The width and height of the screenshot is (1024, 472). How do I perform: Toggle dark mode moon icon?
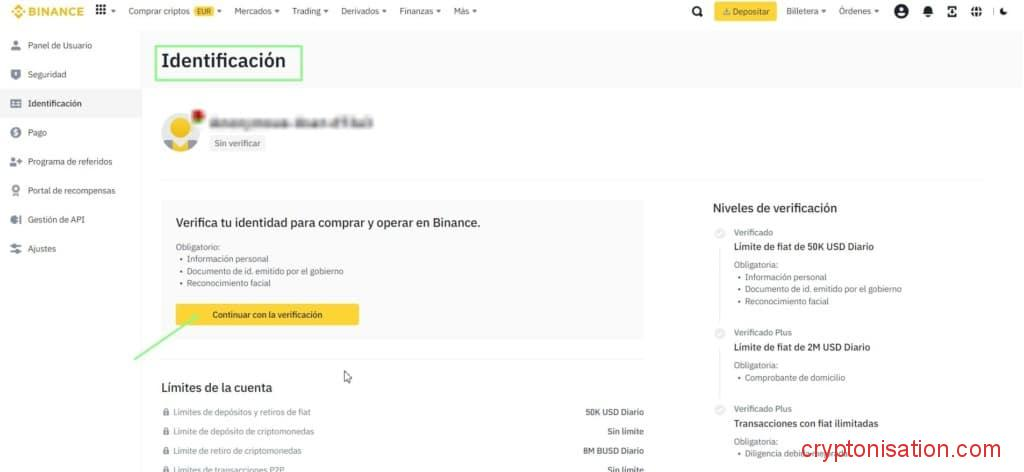point(1004,12)
